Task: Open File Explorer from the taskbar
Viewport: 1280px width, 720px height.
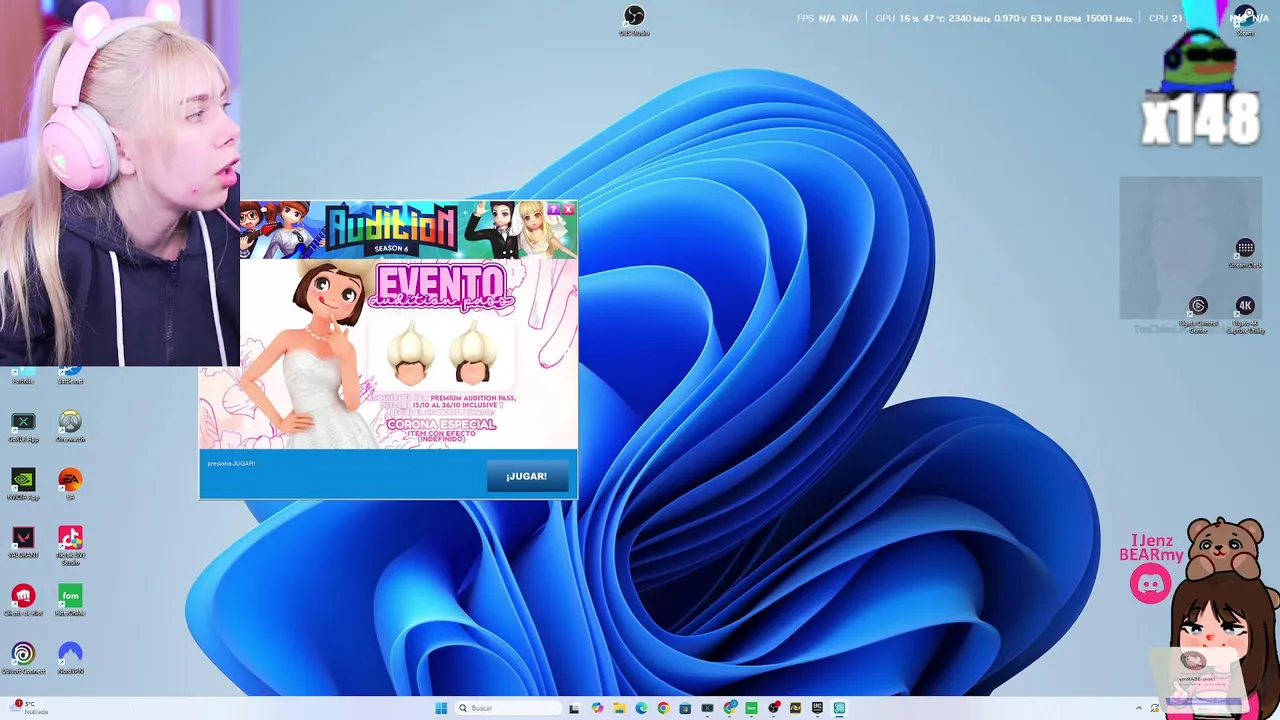Action: coord(619,708)
